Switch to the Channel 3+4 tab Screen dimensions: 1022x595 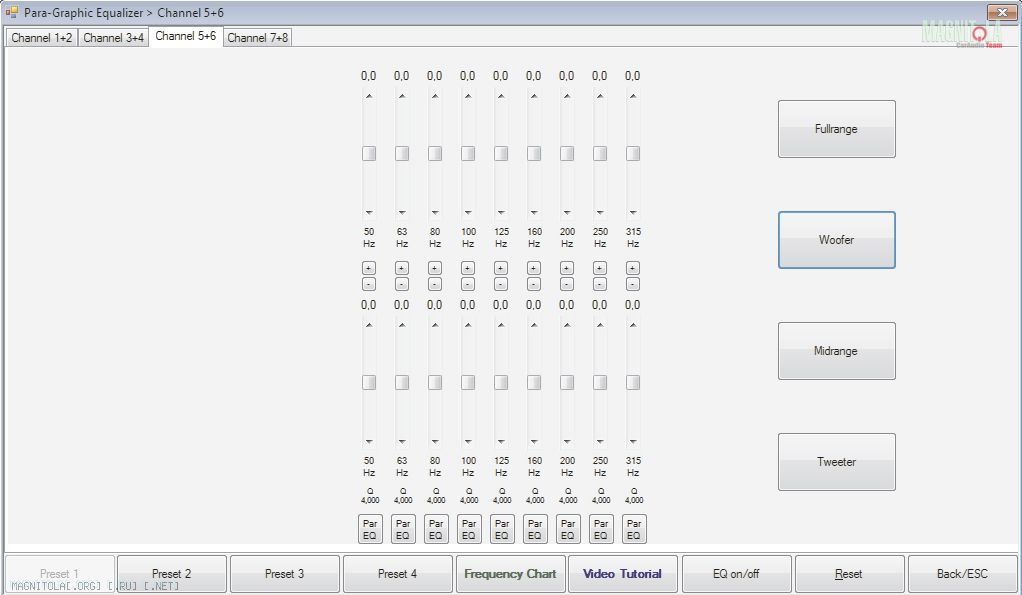[x=113, y=38]
